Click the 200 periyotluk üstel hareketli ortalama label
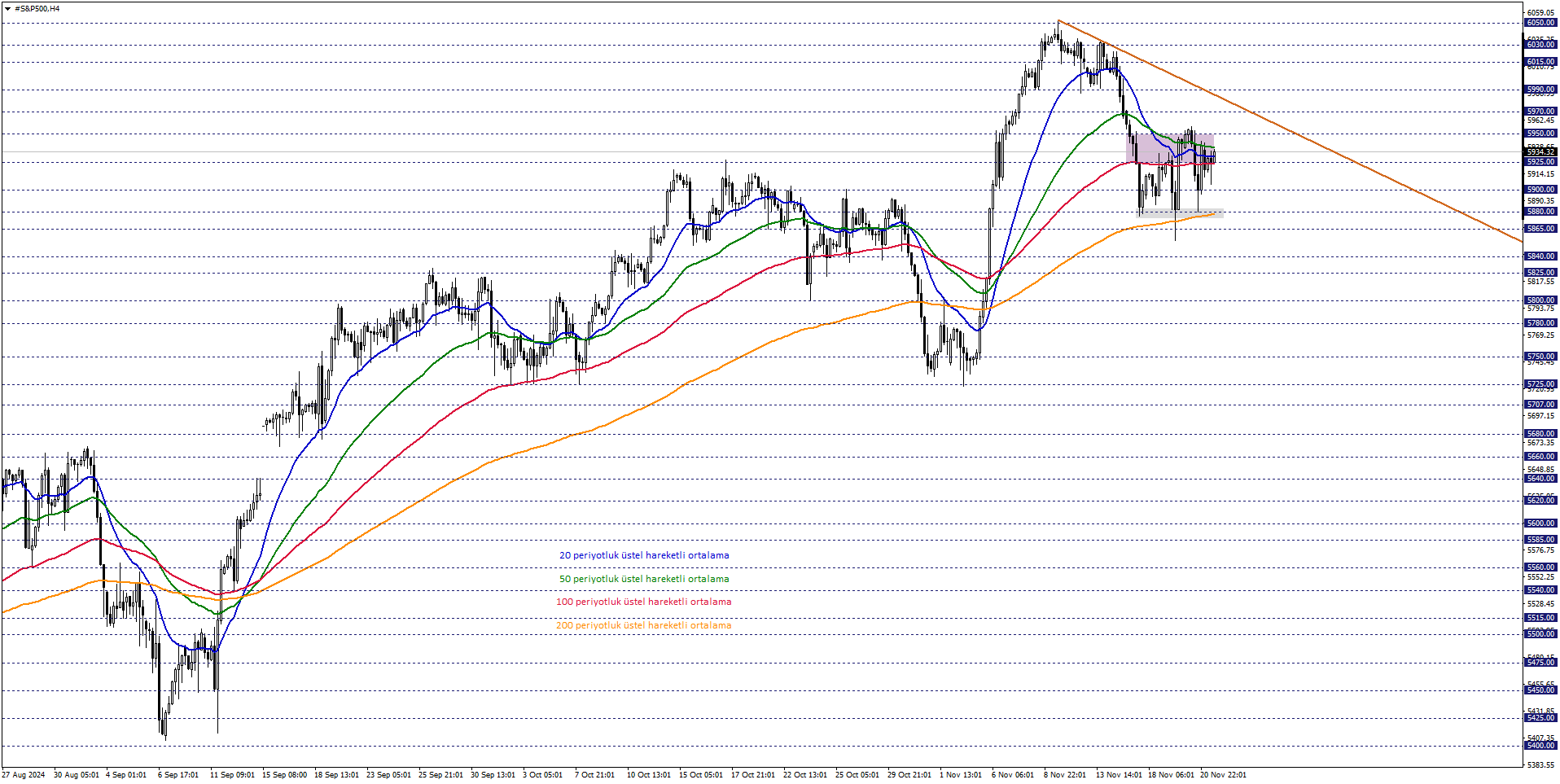The width and height of the screenshot is (1560, 784). coord(643,625)
